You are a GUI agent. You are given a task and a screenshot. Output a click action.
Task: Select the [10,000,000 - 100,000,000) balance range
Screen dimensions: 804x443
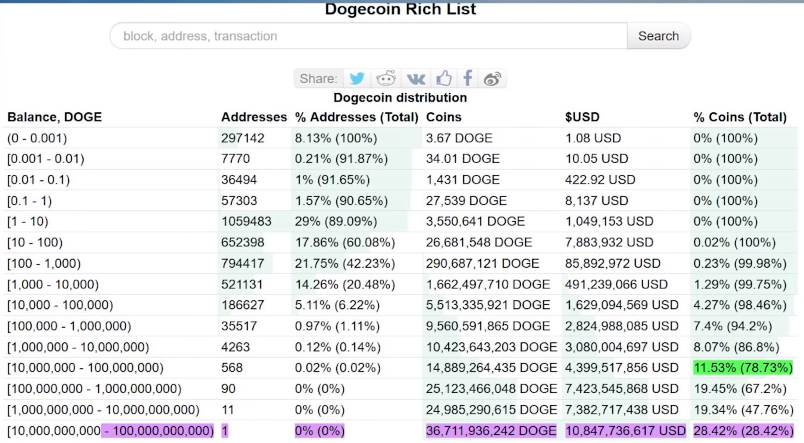pos(85,368)
